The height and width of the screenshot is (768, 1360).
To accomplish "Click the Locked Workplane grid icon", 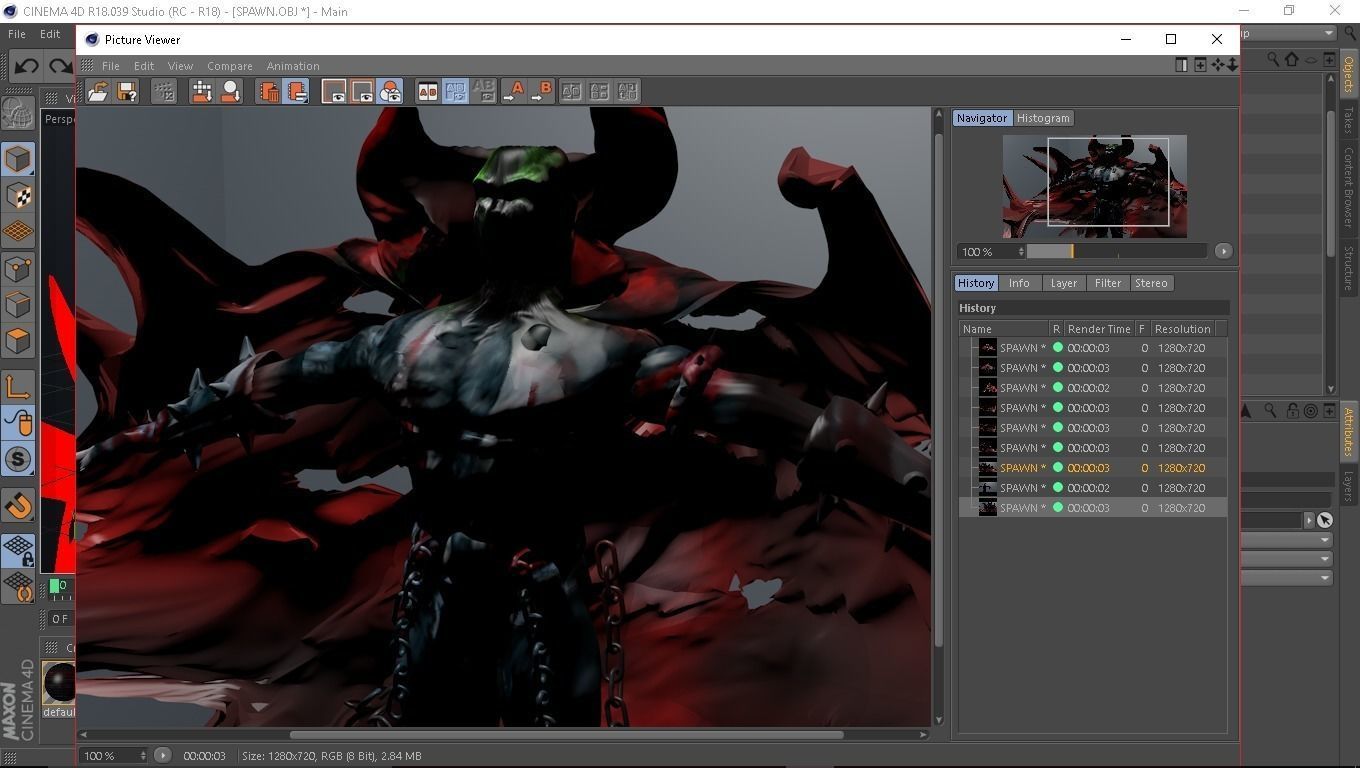I will click(17, 549).
